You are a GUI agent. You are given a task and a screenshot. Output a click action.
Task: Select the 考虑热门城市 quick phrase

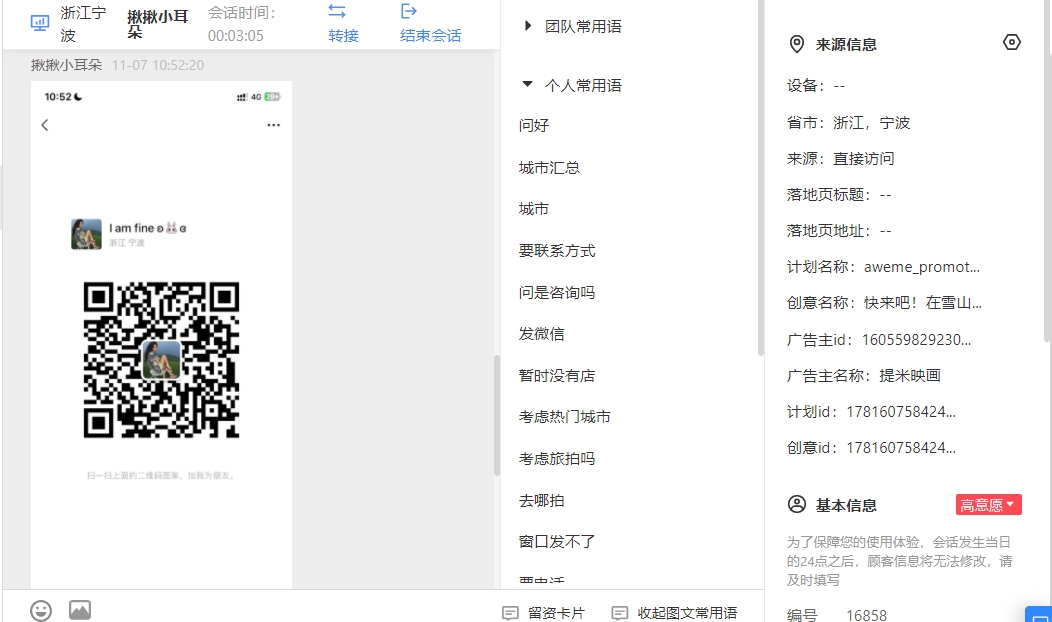point(564,417)
